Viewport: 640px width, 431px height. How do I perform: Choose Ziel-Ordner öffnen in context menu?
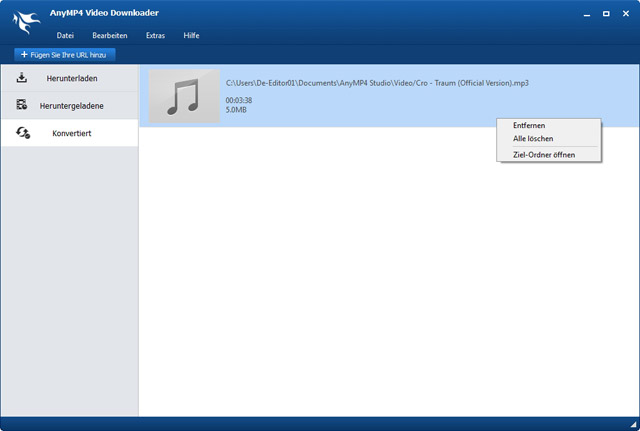[549, 155]
